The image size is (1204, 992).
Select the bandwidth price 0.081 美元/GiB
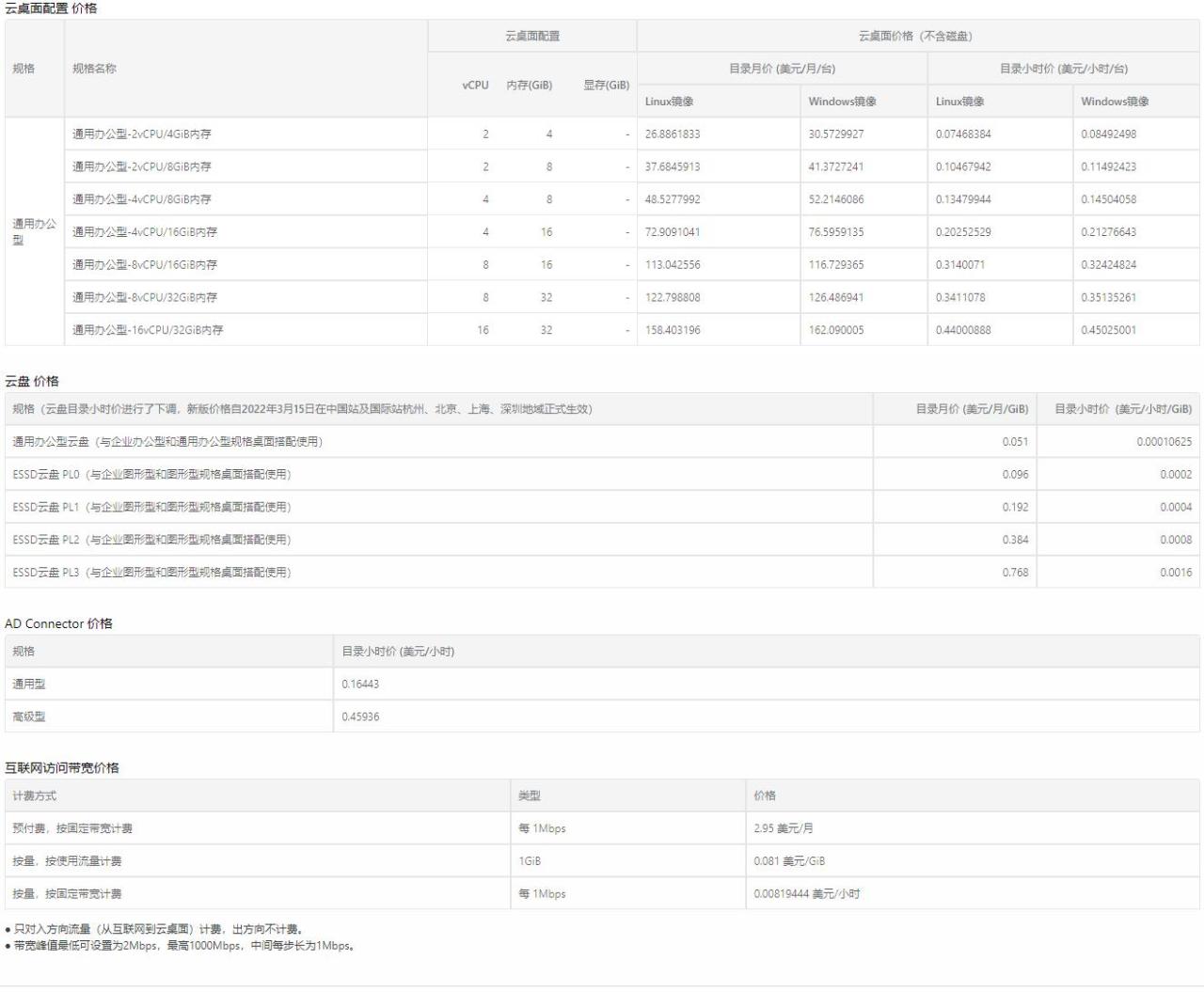click(x=789, y=861)
